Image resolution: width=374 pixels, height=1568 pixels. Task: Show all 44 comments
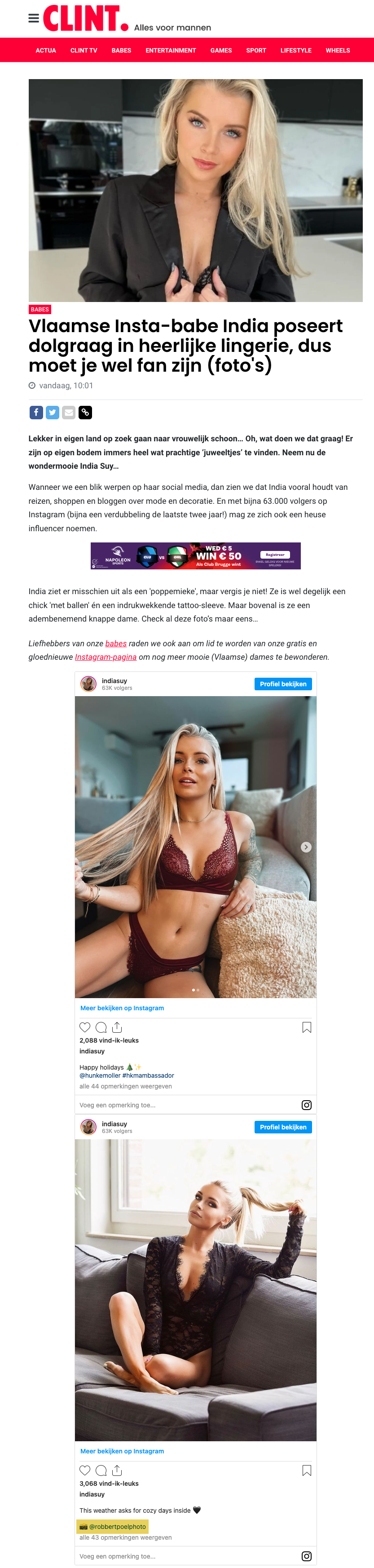[126, 1086]
